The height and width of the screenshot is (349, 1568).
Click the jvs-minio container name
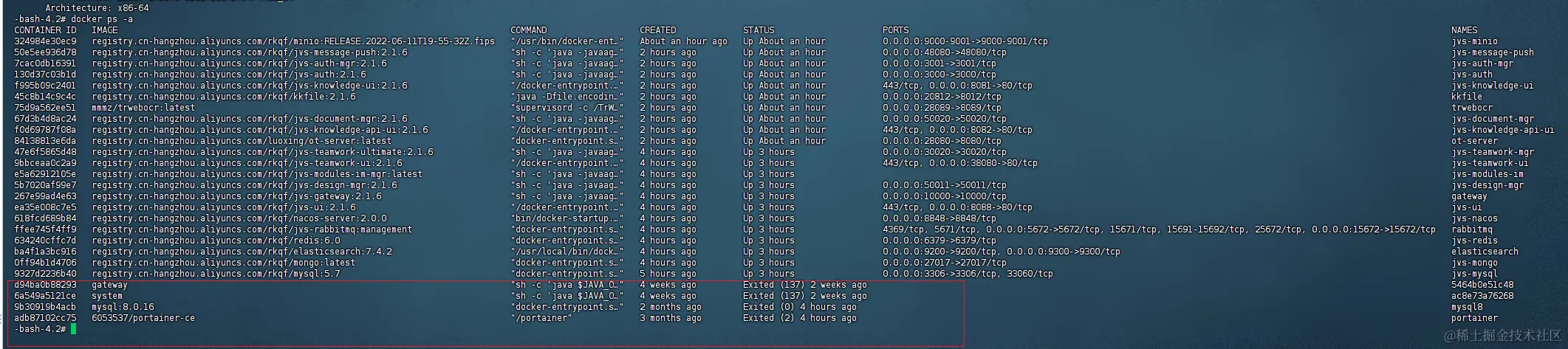click(x=1474, y=41)
